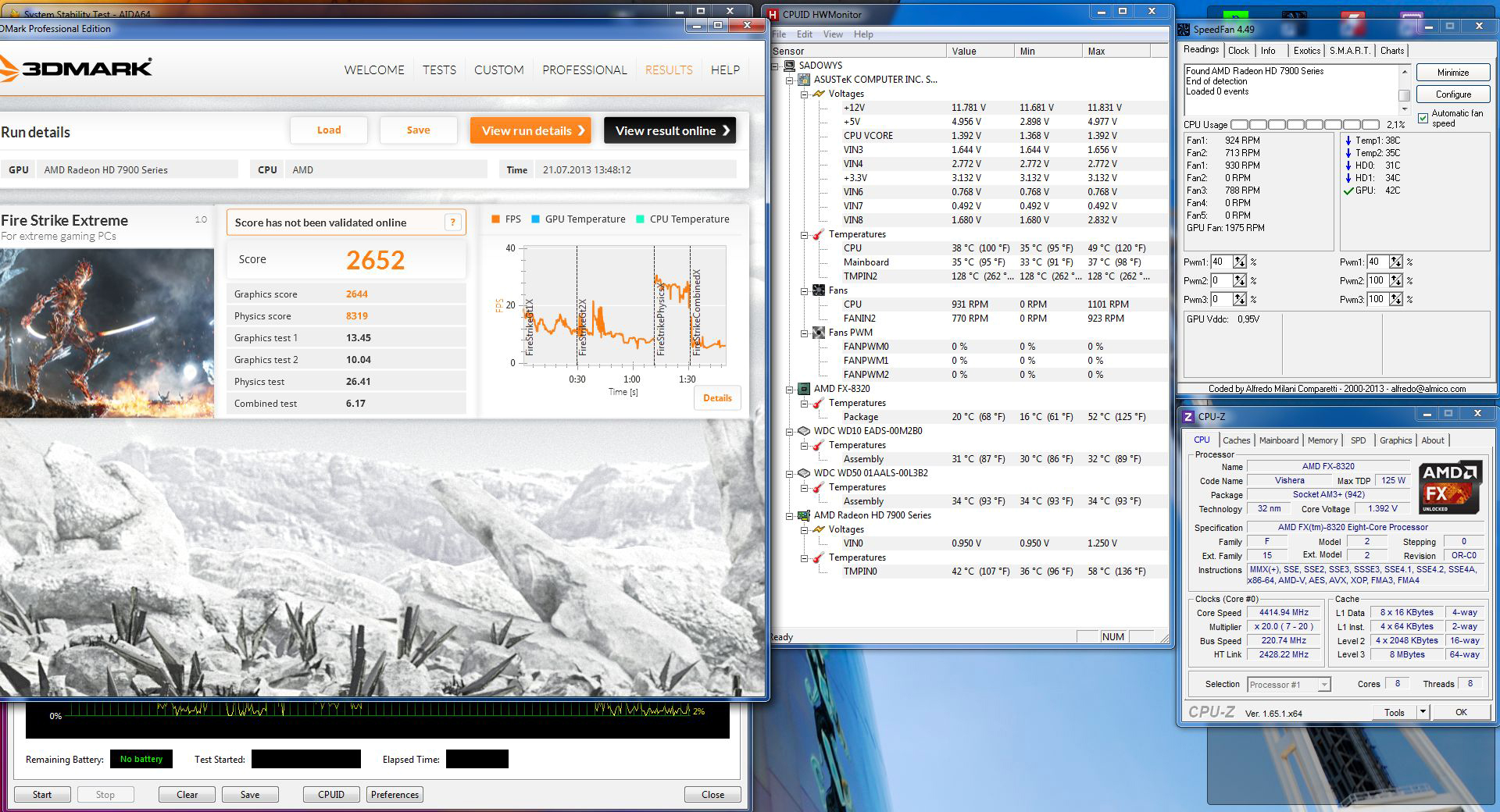Switch to the TESTS tab in 3DMark

click(x=439, y=70)
